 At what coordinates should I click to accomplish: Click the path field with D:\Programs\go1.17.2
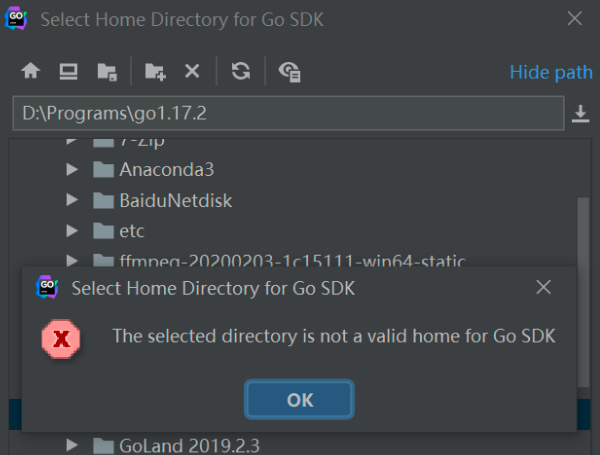click(x=289, y=113)
